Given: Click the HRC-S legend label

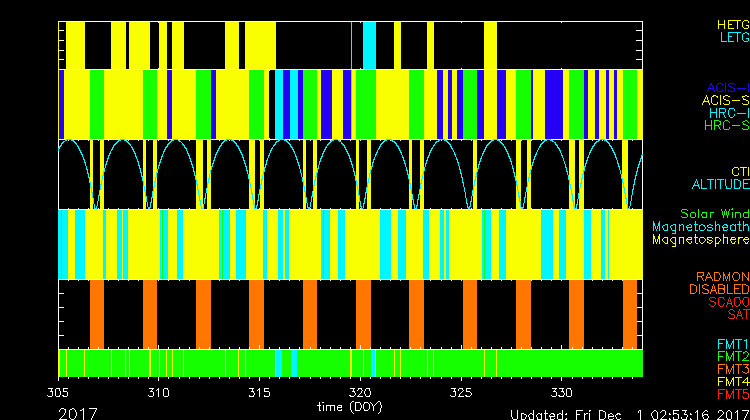Looking at the screenshot, I should (725, 126).
